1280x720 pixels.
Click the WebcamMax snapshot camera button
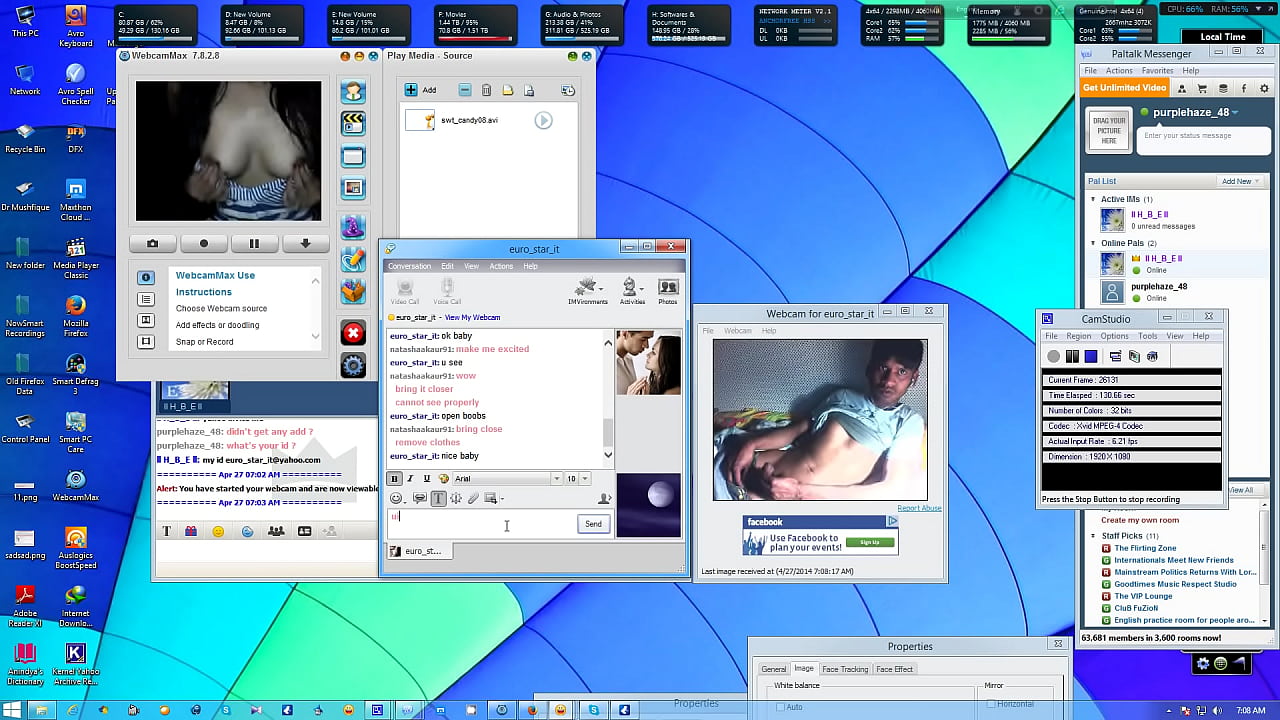tap(152, 243)
